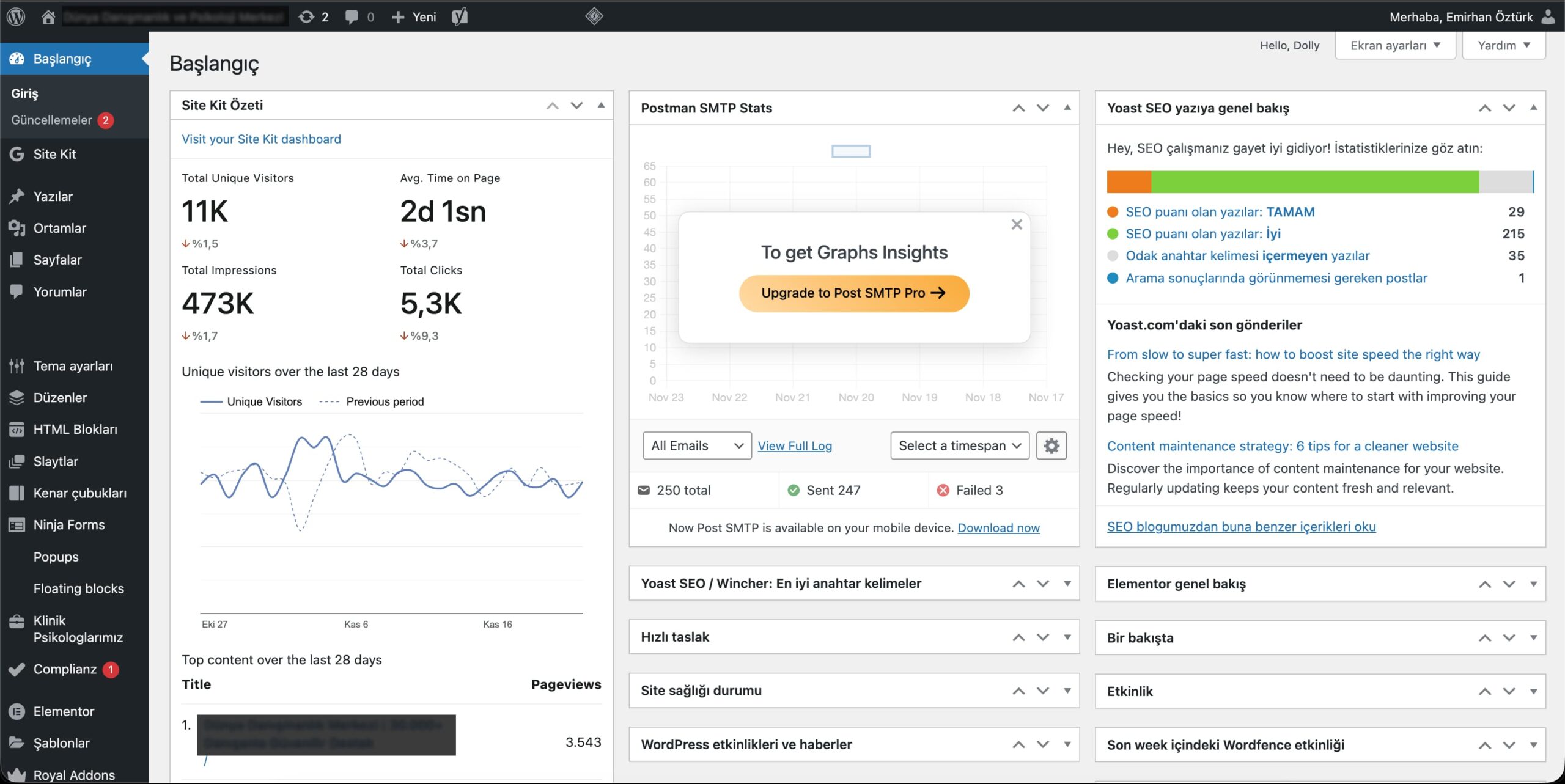
Task: Click the WordPress logo in admin bar
Action: (x=16, y=16)
